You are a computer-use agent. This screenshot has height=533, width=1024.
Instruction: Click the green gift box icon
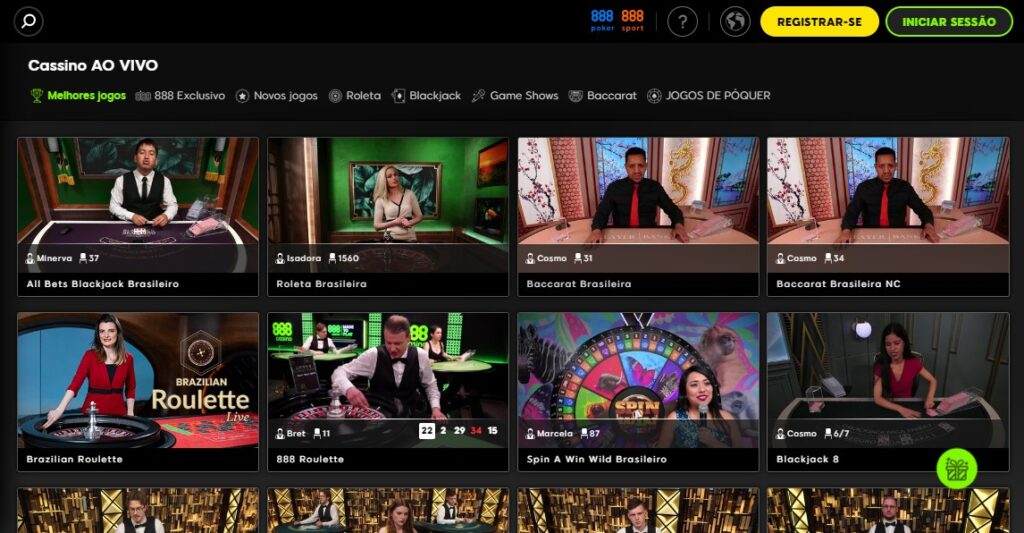point(957,468)
